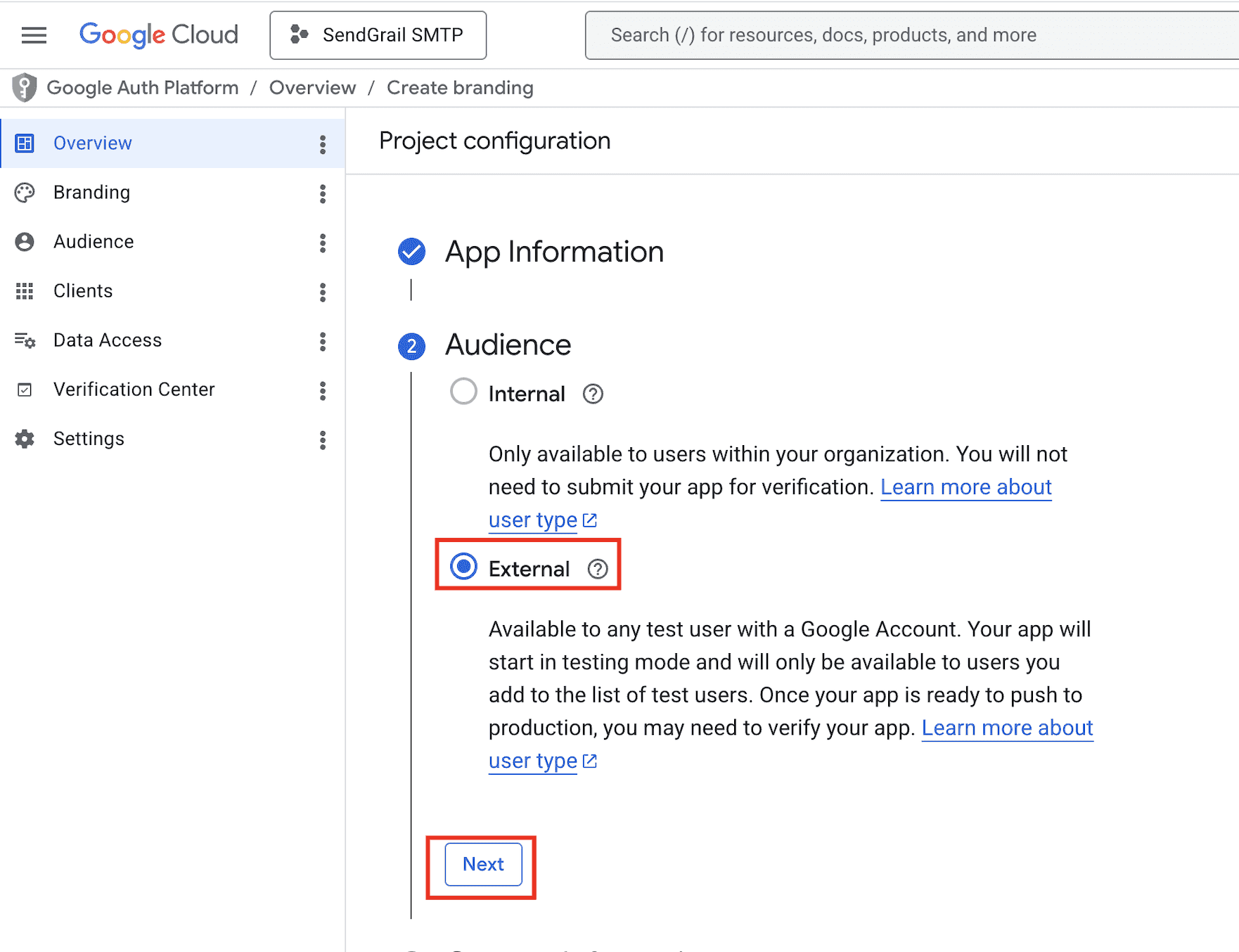The width and height of the screenshot is (1239, 952).
Task: Open the Data Access sidebar item
Action: pos(172,340)
